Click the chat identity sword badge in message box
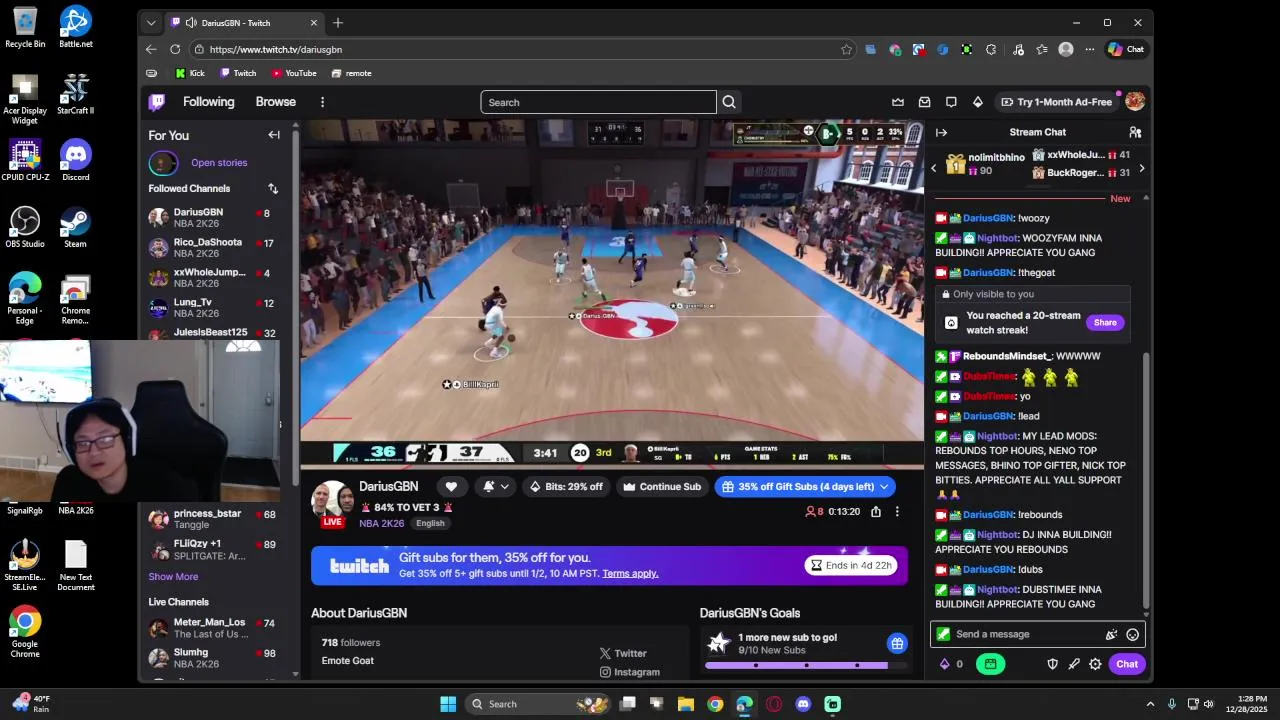The width and height of the screenshot is (1280, 720). pos(943,634)
